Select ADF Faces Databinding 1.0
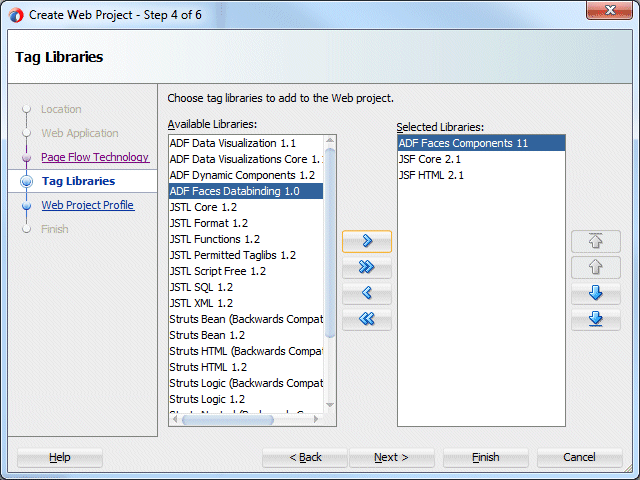The width and height of the screenshot is (640, 480). coord(246,191)
